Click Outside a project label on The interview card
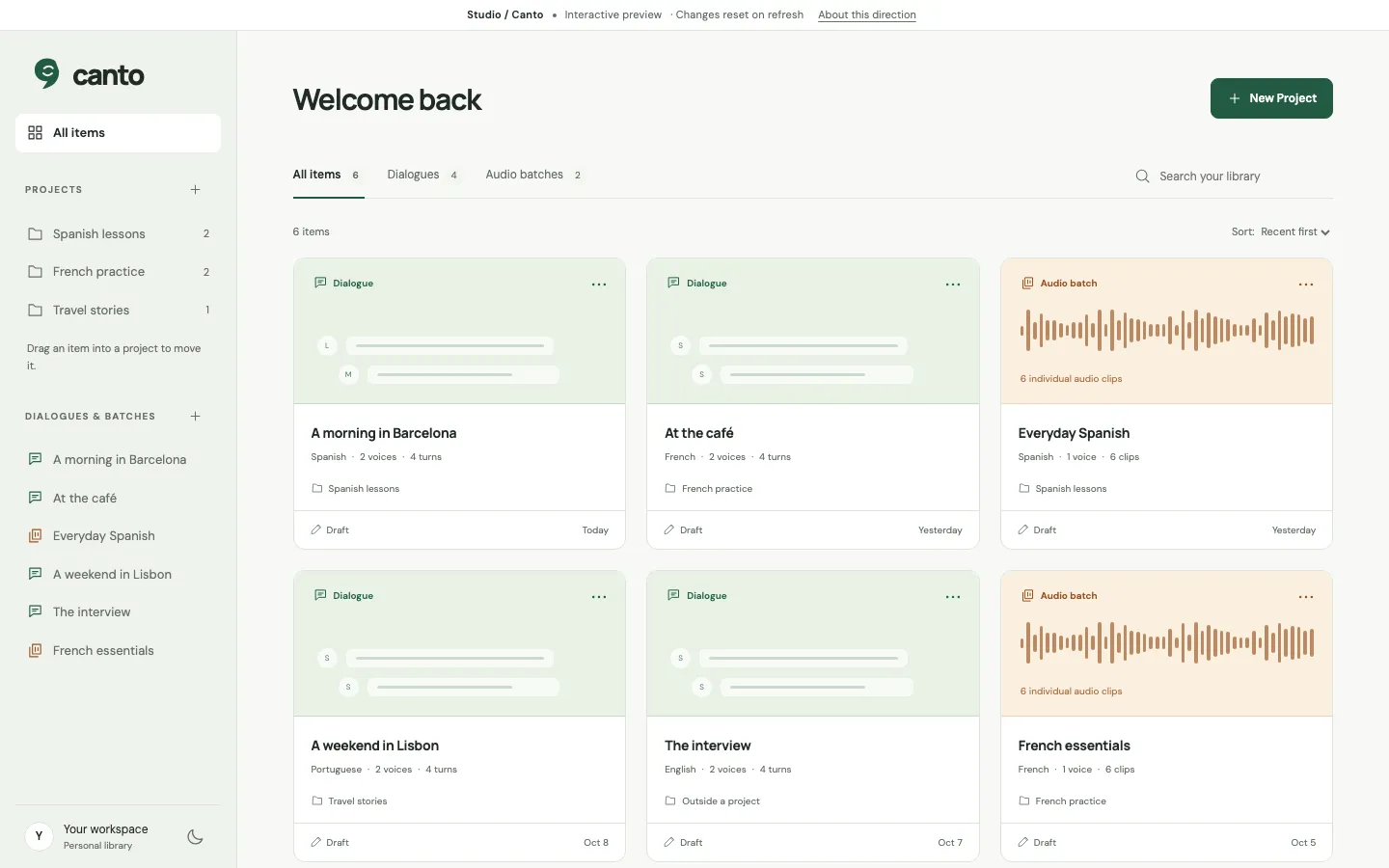This screenshot has height=868, width=1389. click(712, 801)
